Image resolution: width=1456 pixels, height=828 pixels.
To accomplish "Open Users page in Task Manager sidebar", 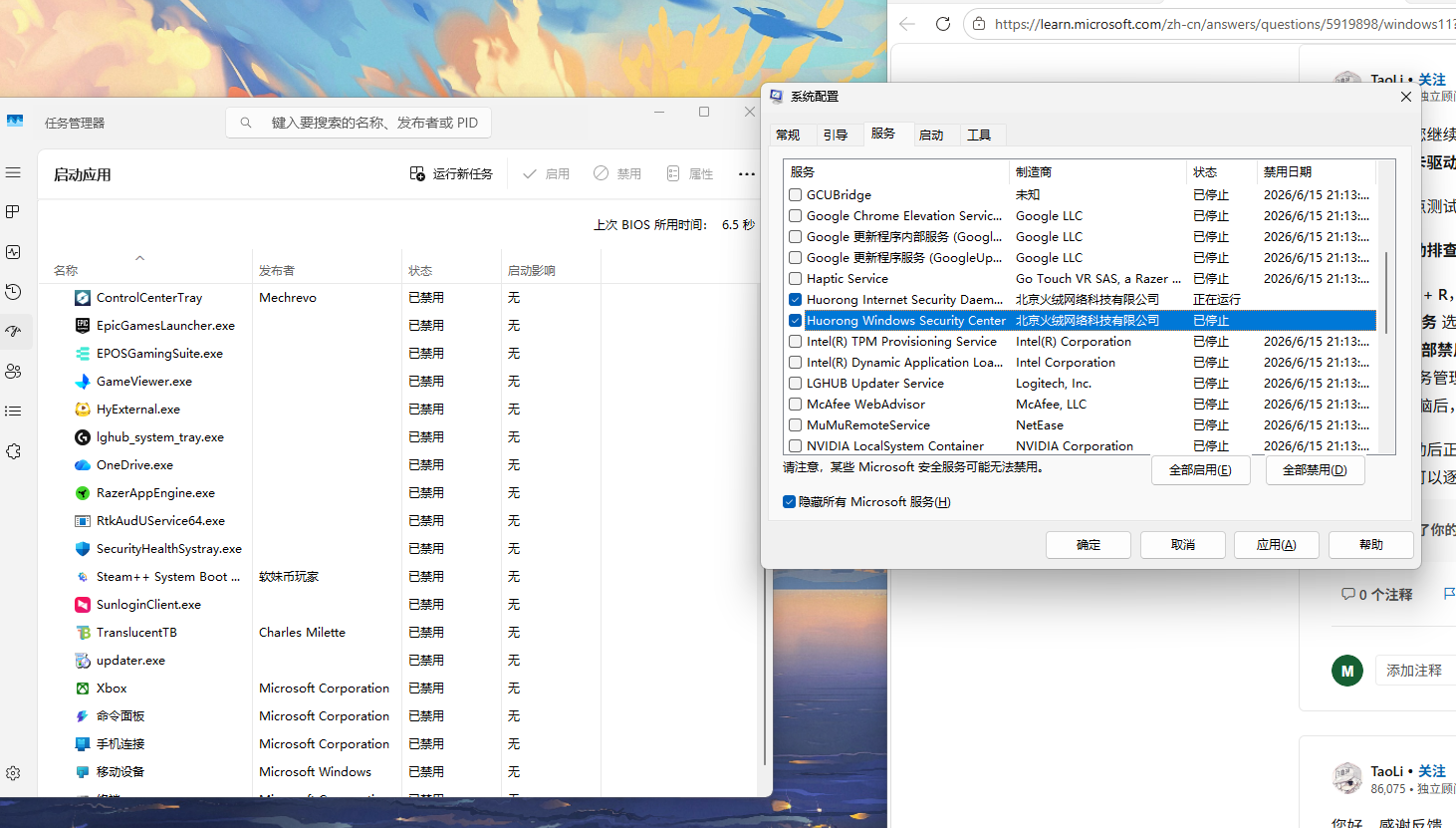I will pyautogui.click(x=13, y=372).
